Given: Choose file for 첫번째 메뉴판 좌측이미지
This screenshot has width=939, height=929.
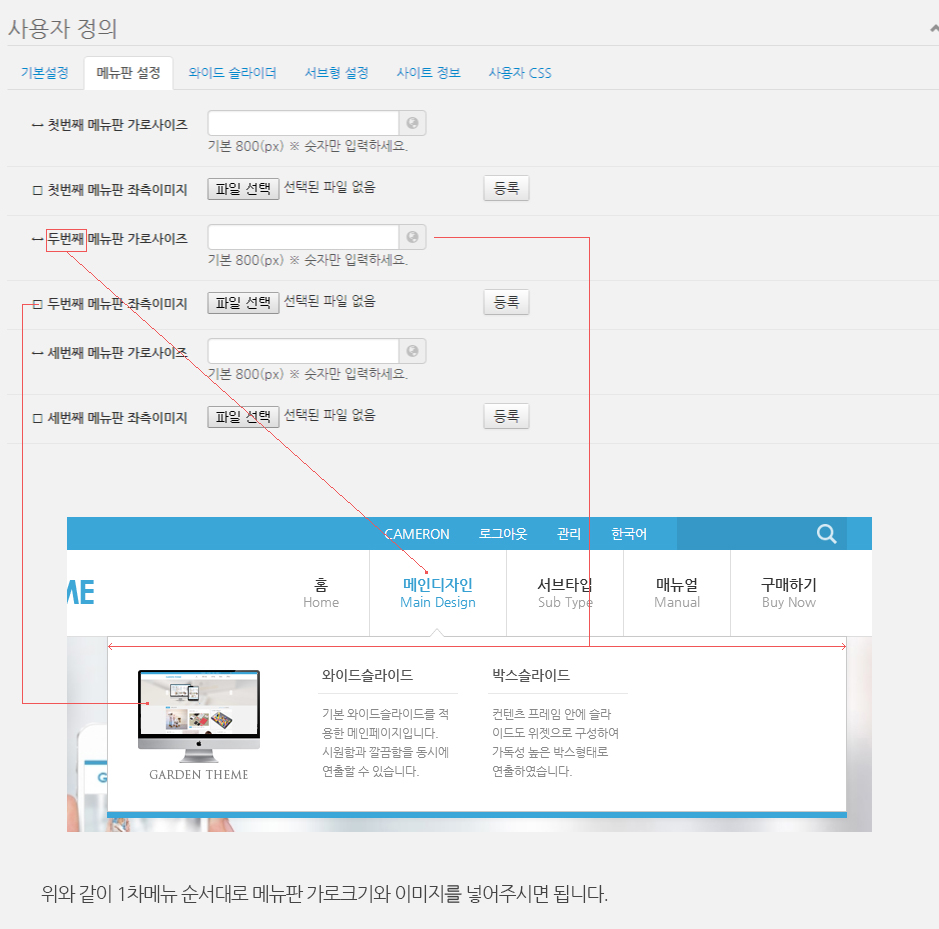Looking at the screenshot, I should pyautogui.click(x=243, y=189).
